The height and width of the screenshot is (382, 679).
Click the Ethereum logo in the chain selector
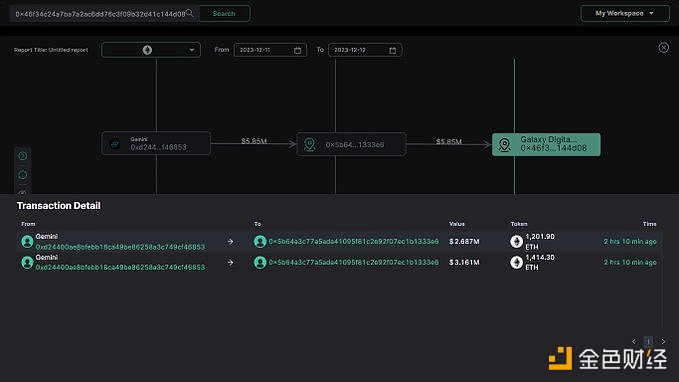[x=147, y=50]
